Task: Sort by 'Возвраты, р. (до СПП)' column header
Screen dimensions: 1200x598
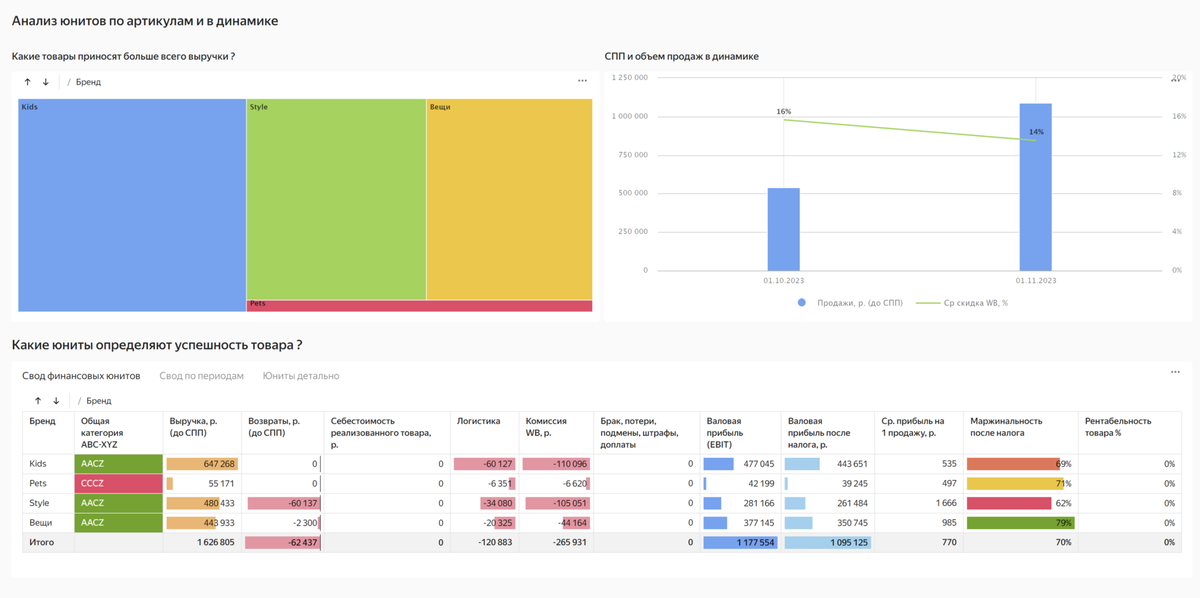Action: (x=282, y=433)
